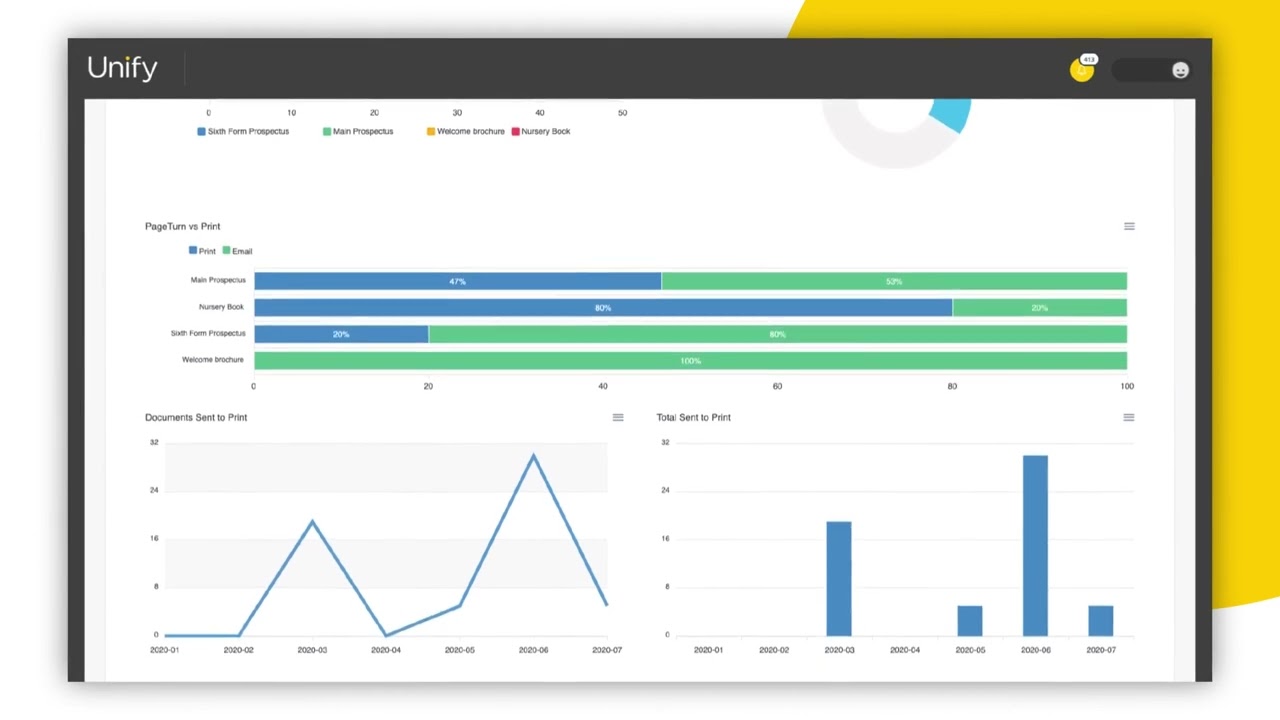
Task: Click Nursery Book 80% print bar
Action: click(x=603, y=308)
